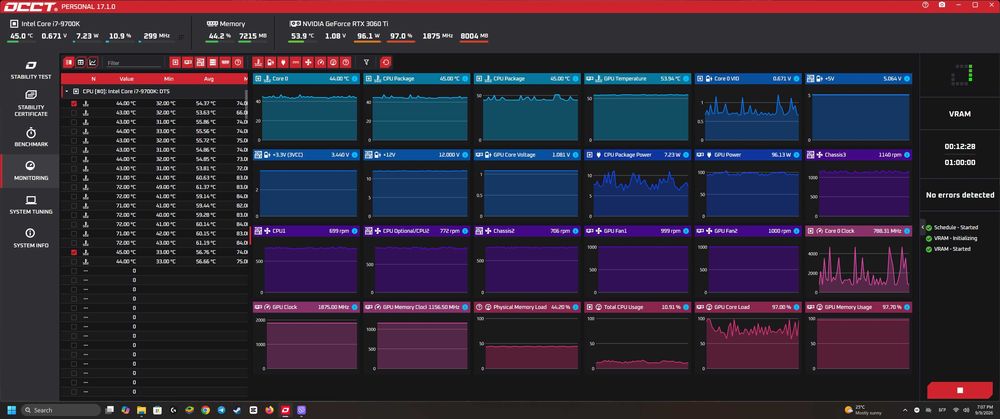Check the row with average 61.37 °C
The height and width of the screenshot is (419, 1000).
click(74, 187)
